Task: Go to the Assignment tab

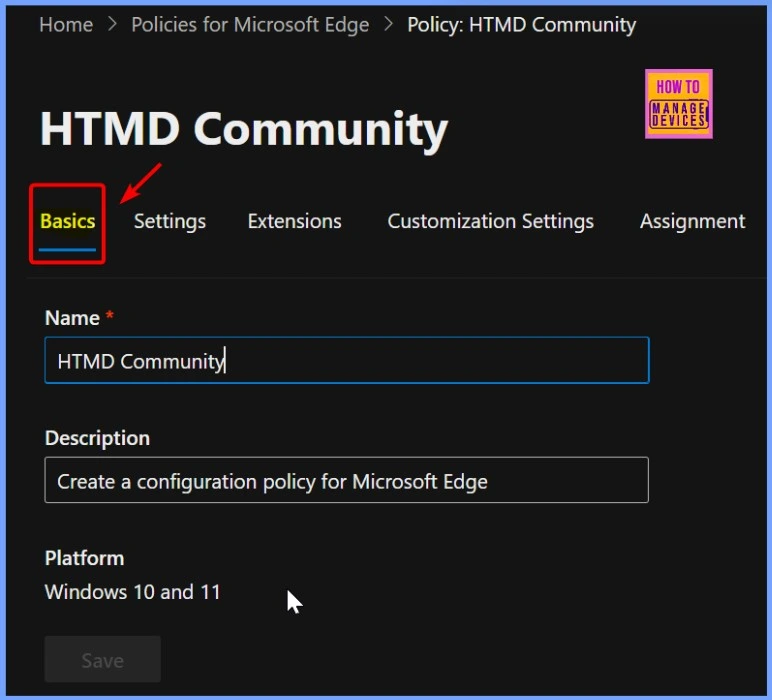Action: coord(692,222)
